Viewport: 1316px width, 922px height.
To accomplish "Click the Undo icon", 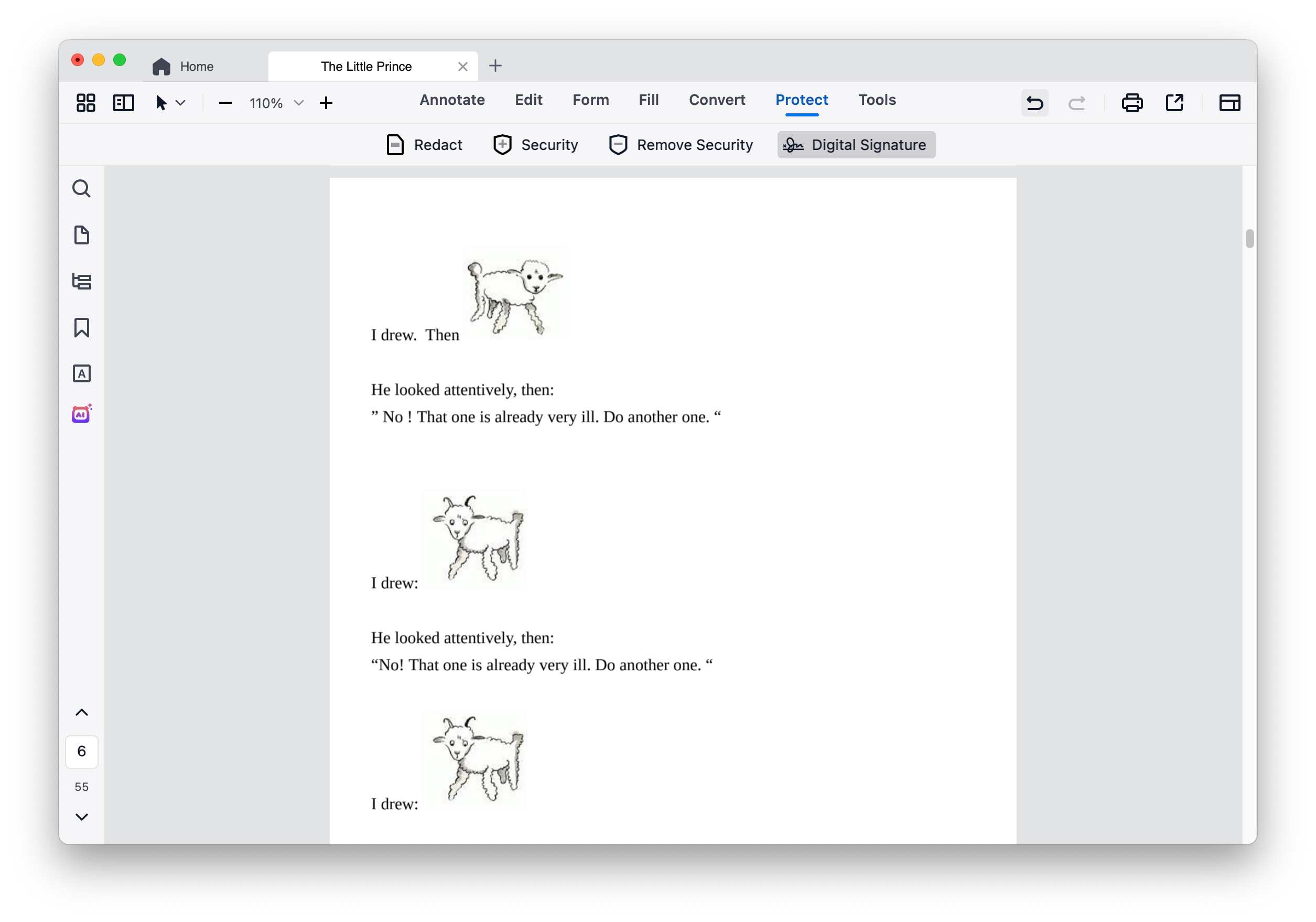I will (x=1034, y=103).
